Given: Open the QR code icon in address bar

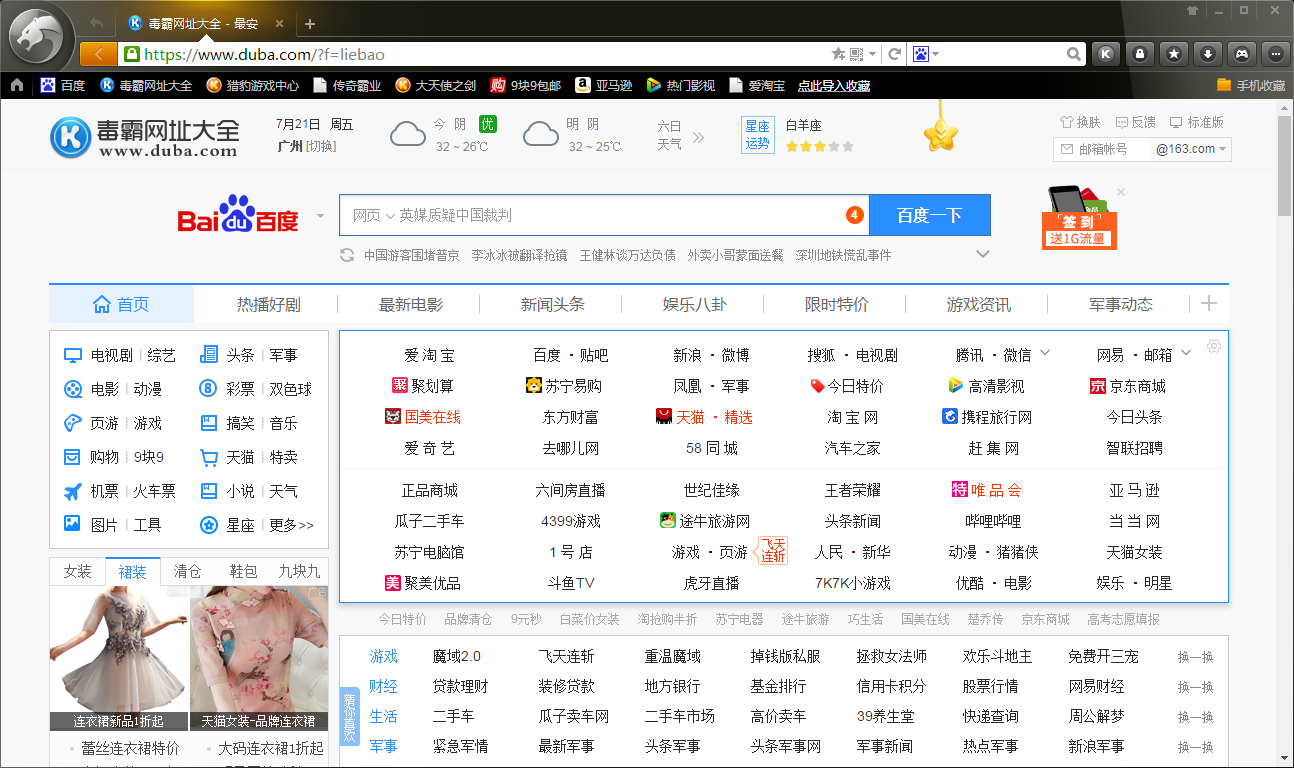Looking at the screenshot, I should (x=857, y=54).
